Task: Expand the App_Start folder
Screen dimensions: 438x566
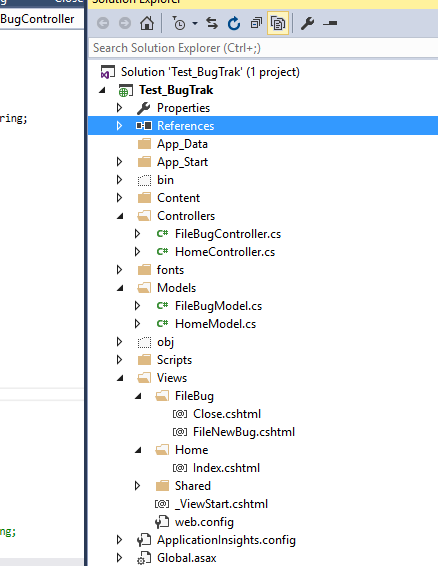Action: [x=120, y=162]
